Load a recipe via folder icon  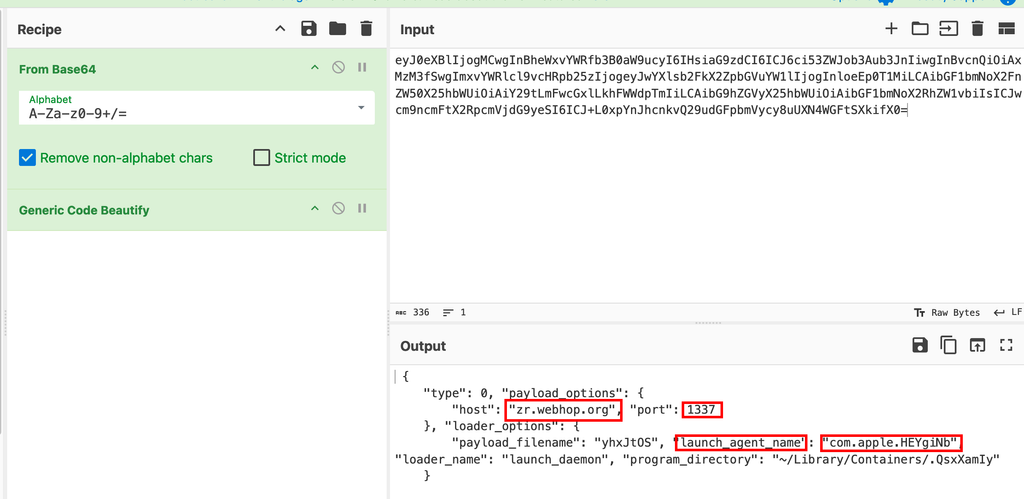click(x=337, y=29)
